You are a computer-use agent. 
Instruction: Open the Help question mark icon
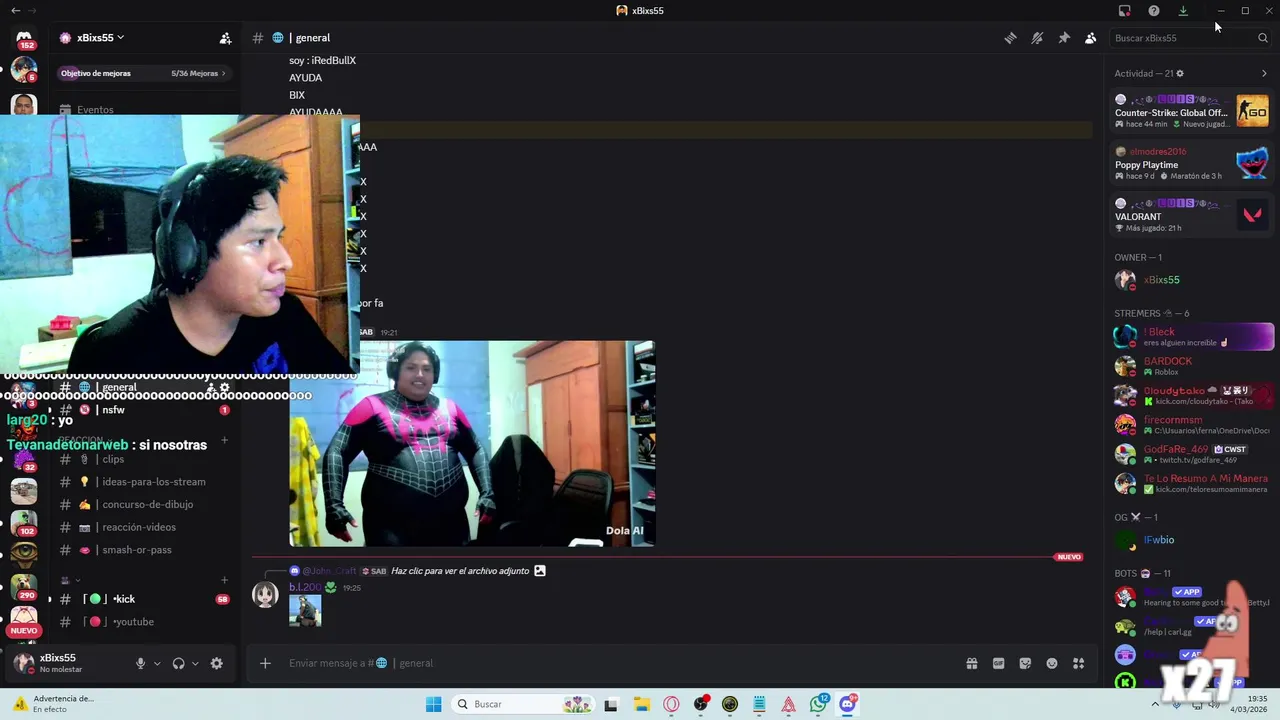tap(1154, 11)
